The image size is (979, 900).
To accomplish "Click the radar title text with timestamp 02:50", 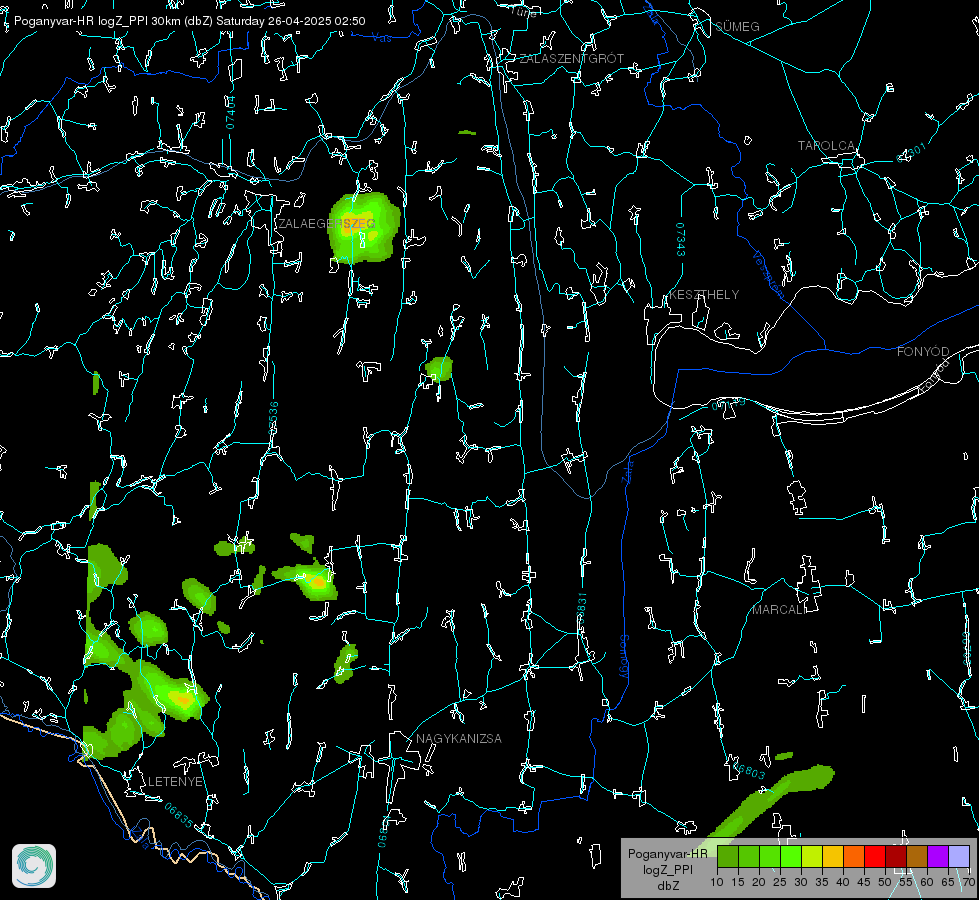I will [190, 21].
